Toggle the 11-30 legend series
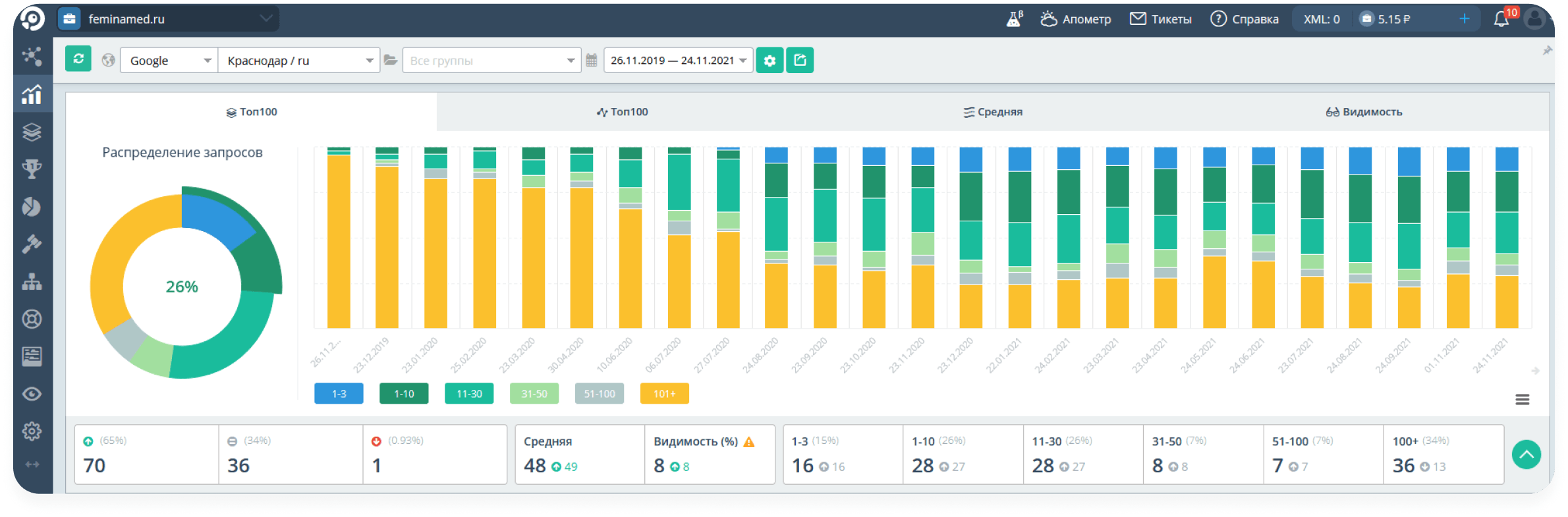Image resolution: width=1568 pixels, height=517 pixels. (x=469, y=394)
